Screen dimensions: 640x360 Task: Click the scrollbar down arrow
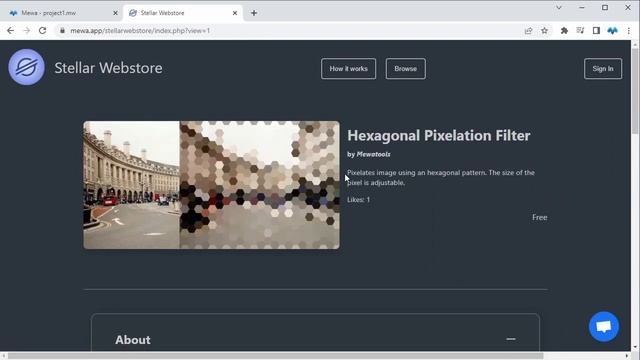click(635, 347)
